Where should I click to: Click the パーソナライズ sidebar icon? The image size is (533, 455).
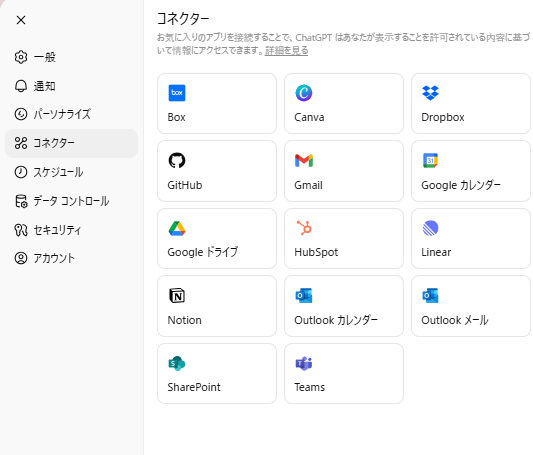pos(21,114)
